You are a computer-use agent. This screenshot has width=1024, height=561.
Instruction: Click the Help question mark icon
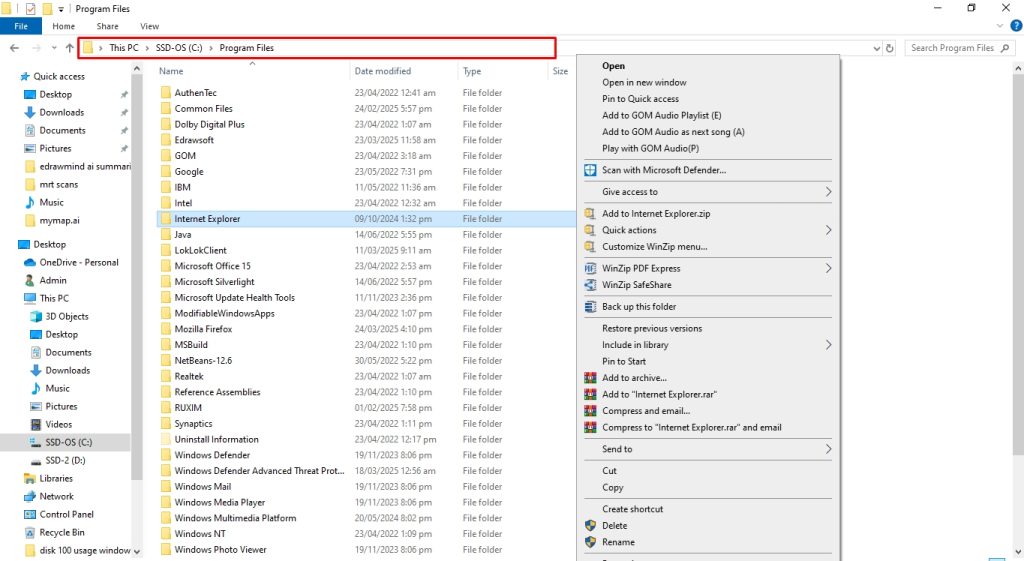[1016, 26]
